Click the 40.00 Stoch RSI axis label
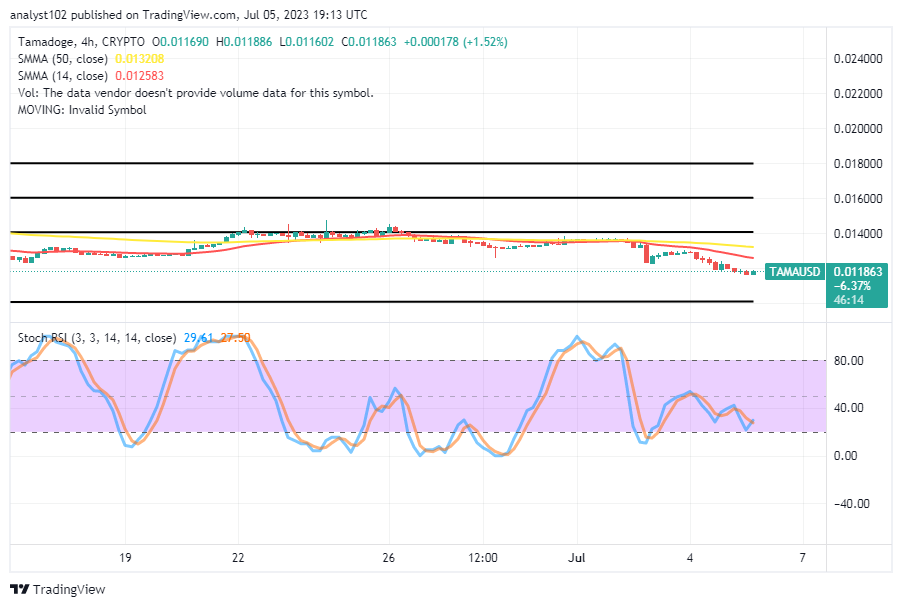The height and width of the screenshot is (607, 902). (849, 408)
